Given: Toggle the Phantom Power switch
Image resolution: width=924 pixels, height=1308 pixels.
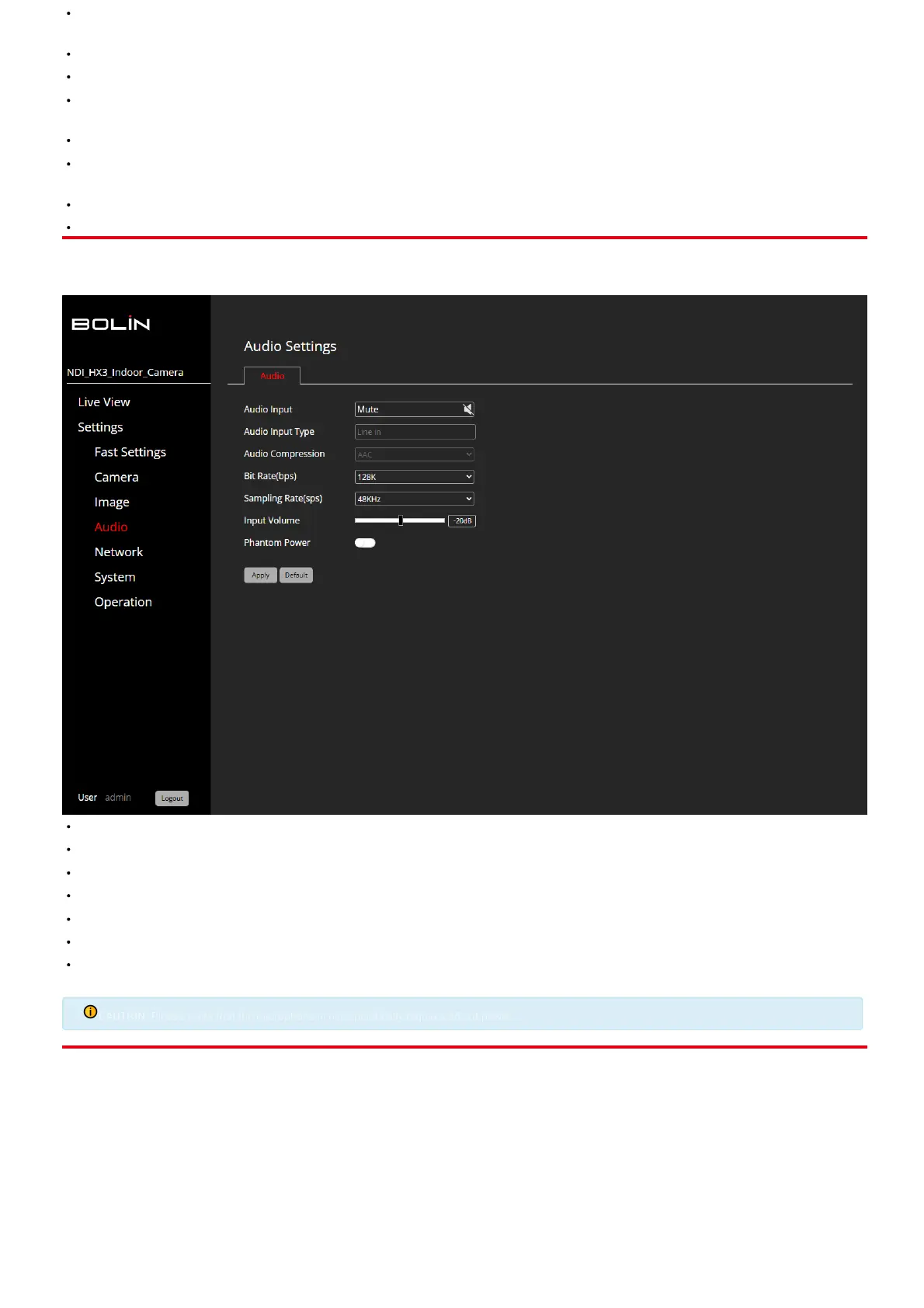Looking at the screenshot, I should pos(365,543).
